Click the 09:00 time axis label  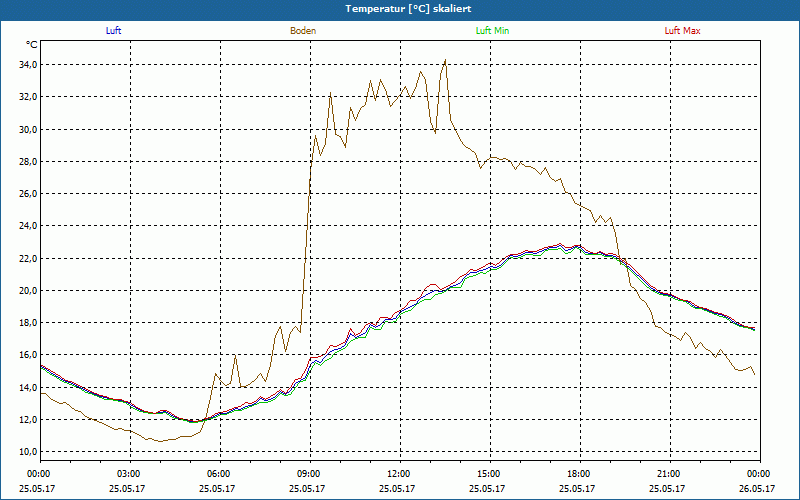tap(310, 474)
